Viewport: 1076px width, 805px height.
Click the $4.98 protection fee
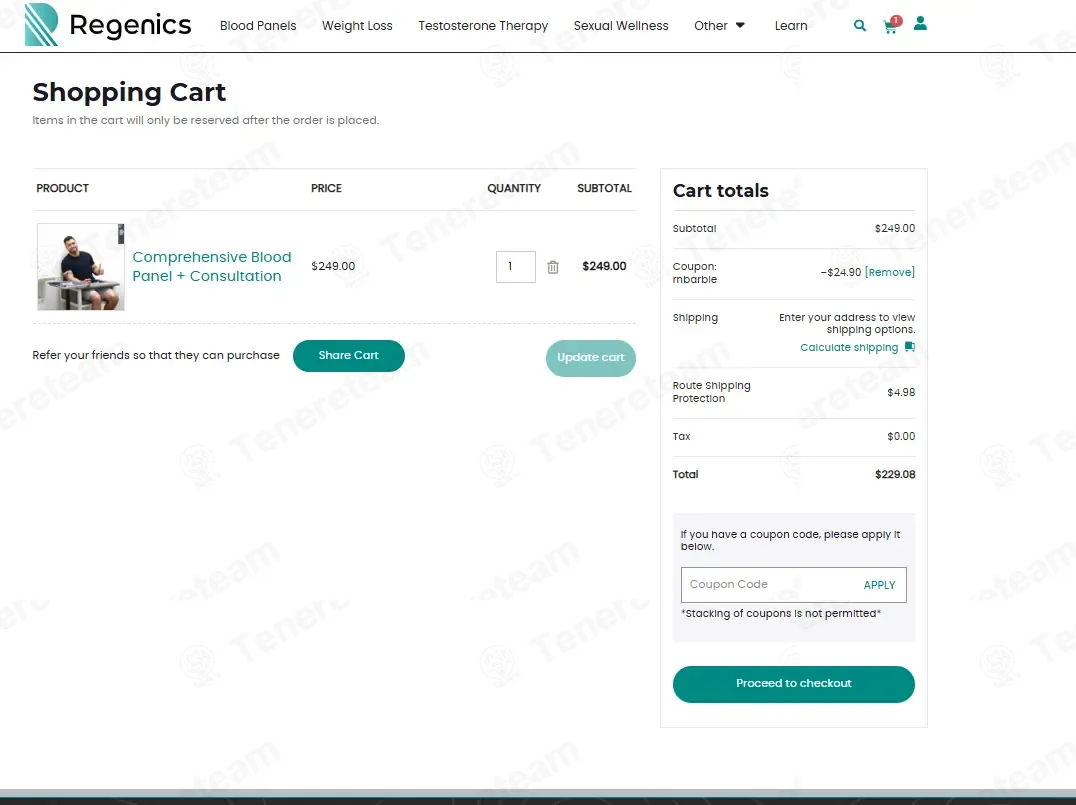click(x=901, y=393)
